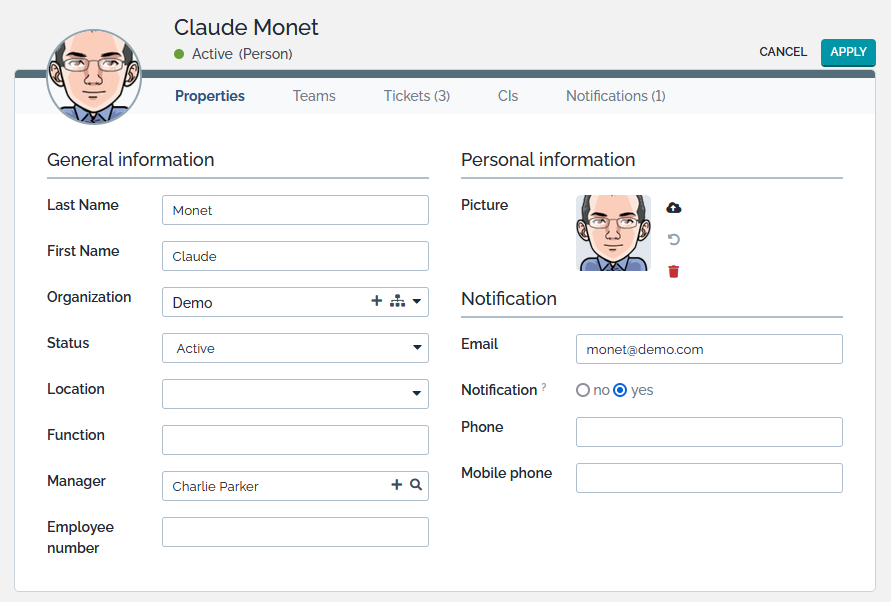Click the Phone input field

[709, 432]
